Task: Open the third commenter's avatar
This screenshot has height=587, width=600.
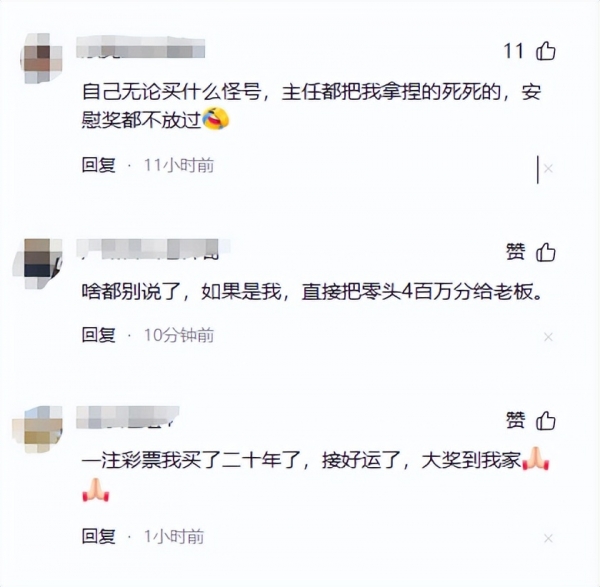Action: (x=38, y=429)
